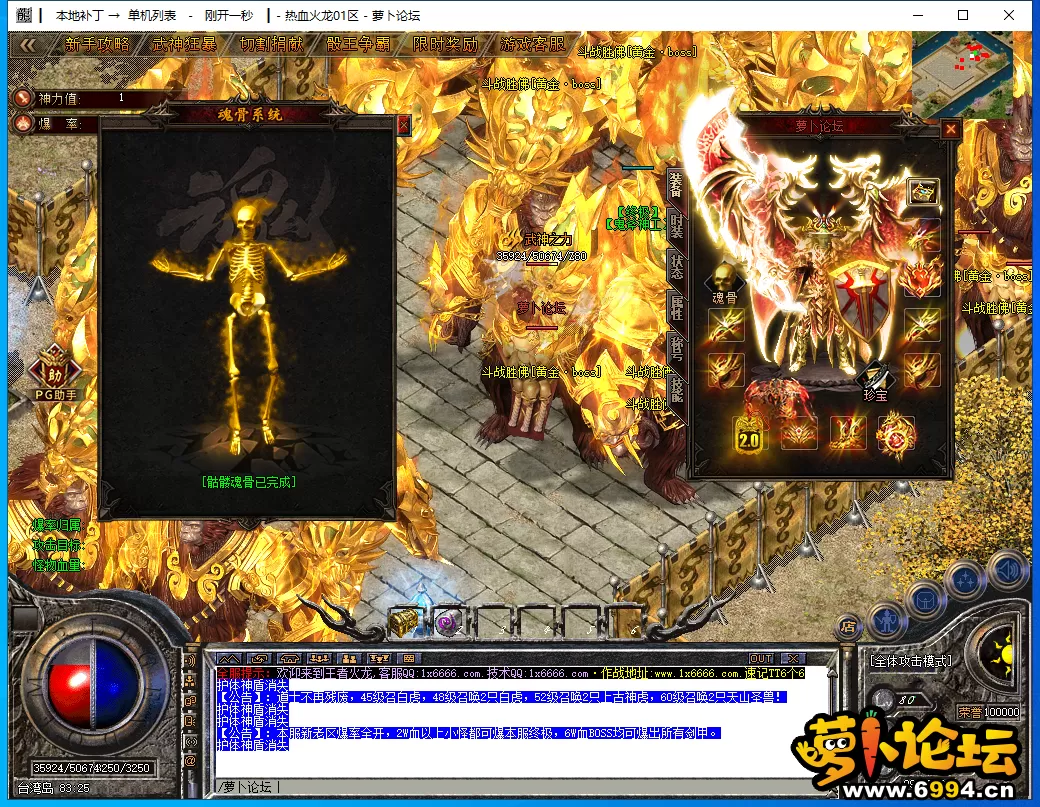Image resolution: width=1040 pixels, height=807 pixels.
Task: Switch to the 装备 tab
Action: 675,185
